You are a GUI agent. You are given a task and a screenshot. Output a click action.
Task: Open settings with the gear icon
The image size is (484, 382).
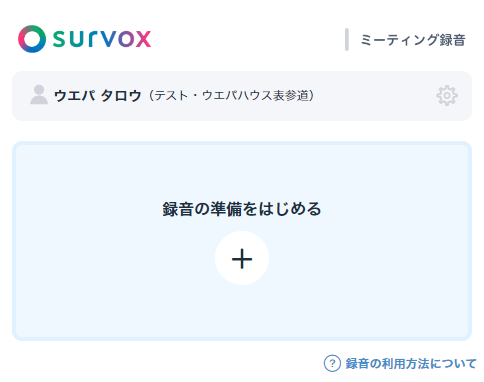pos(447,96)
